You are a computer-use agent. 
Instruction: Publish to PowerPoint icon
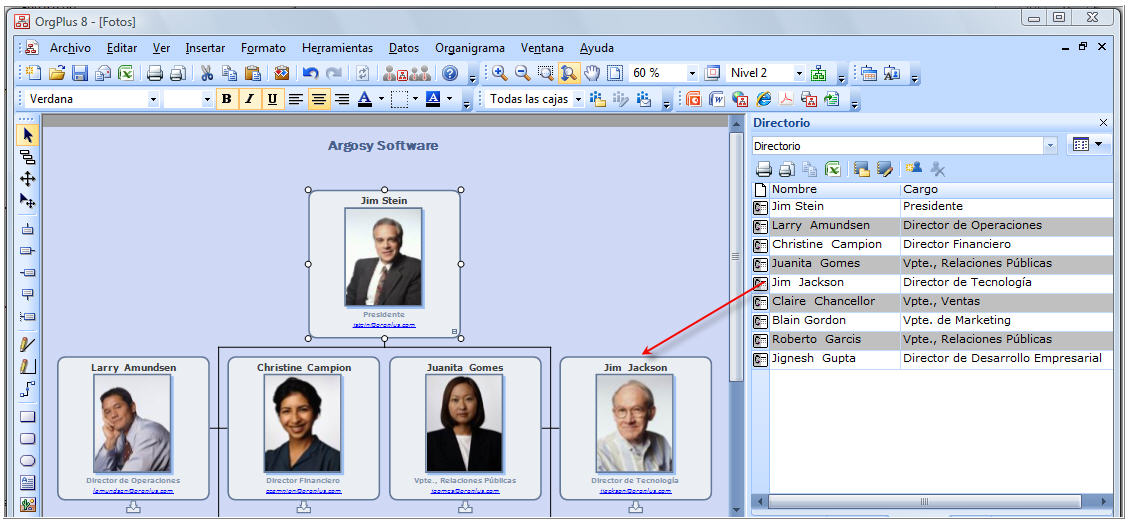coord(694,99)
